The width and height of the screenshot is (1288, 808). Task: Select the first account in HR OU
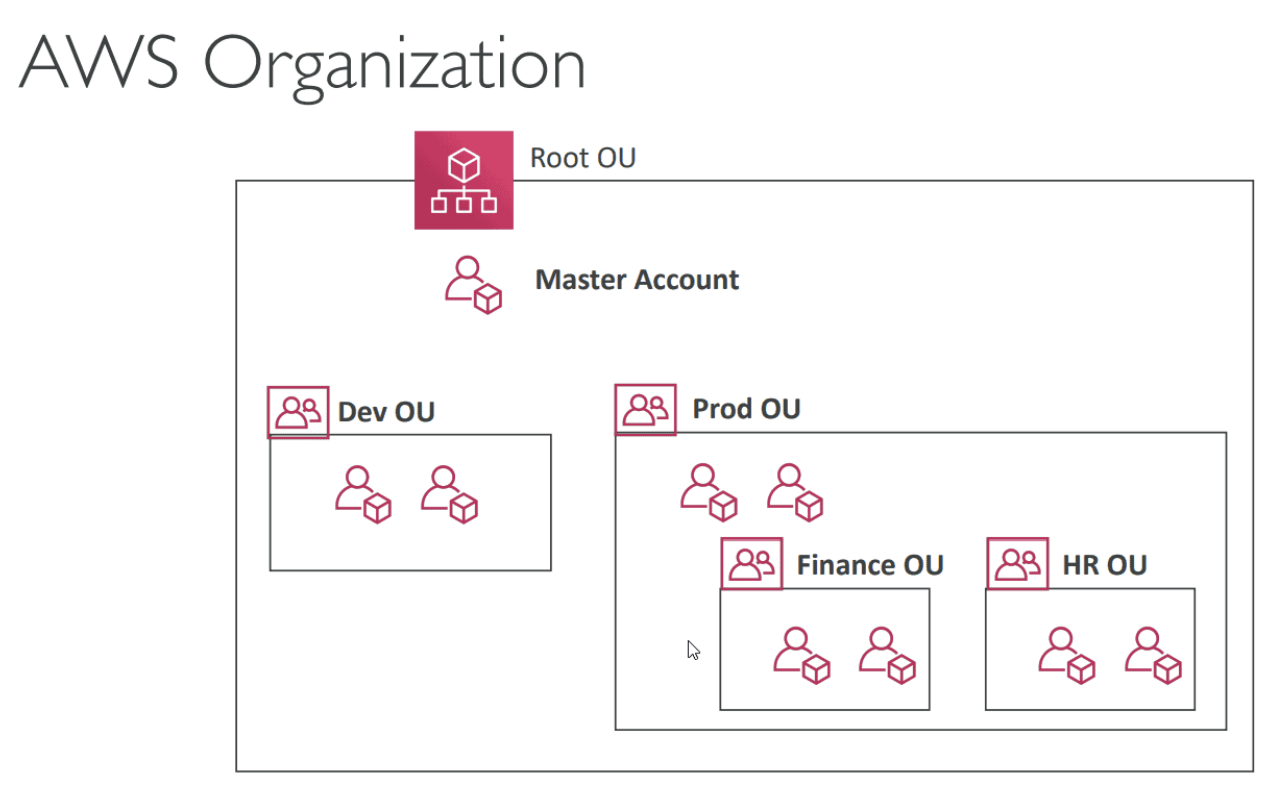(x=1067, y=655)
